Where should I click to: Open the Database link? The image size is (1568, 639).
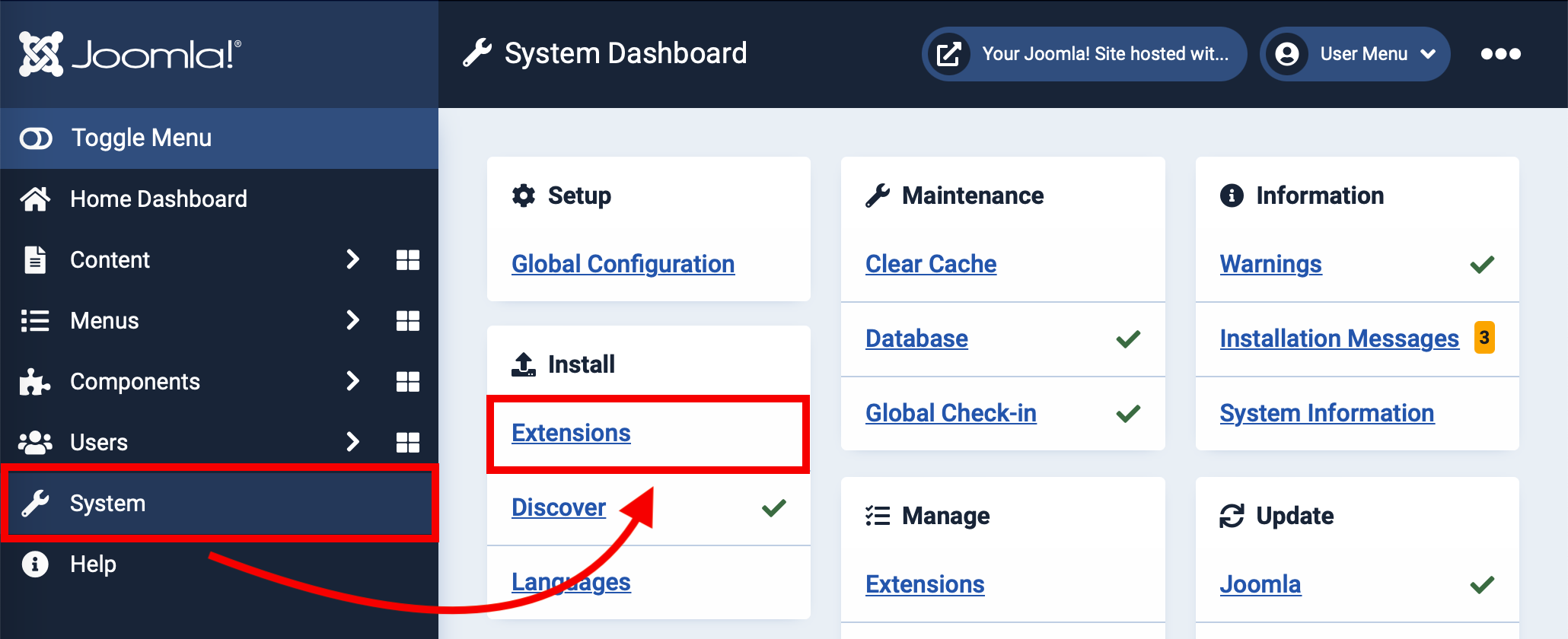916,339
